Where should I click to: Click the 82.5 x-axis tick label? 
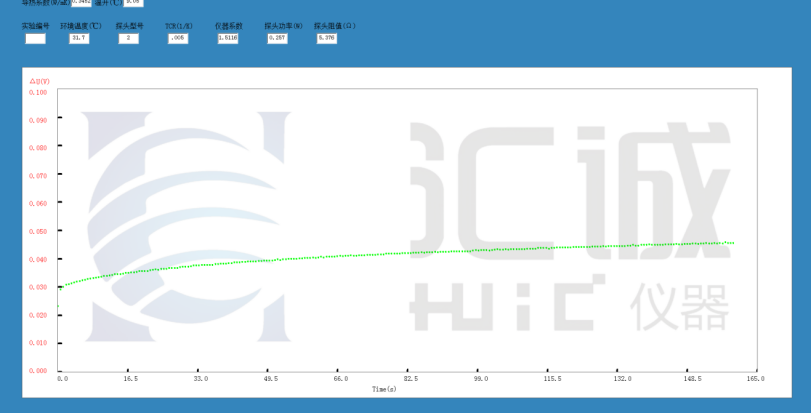point(411,379)
